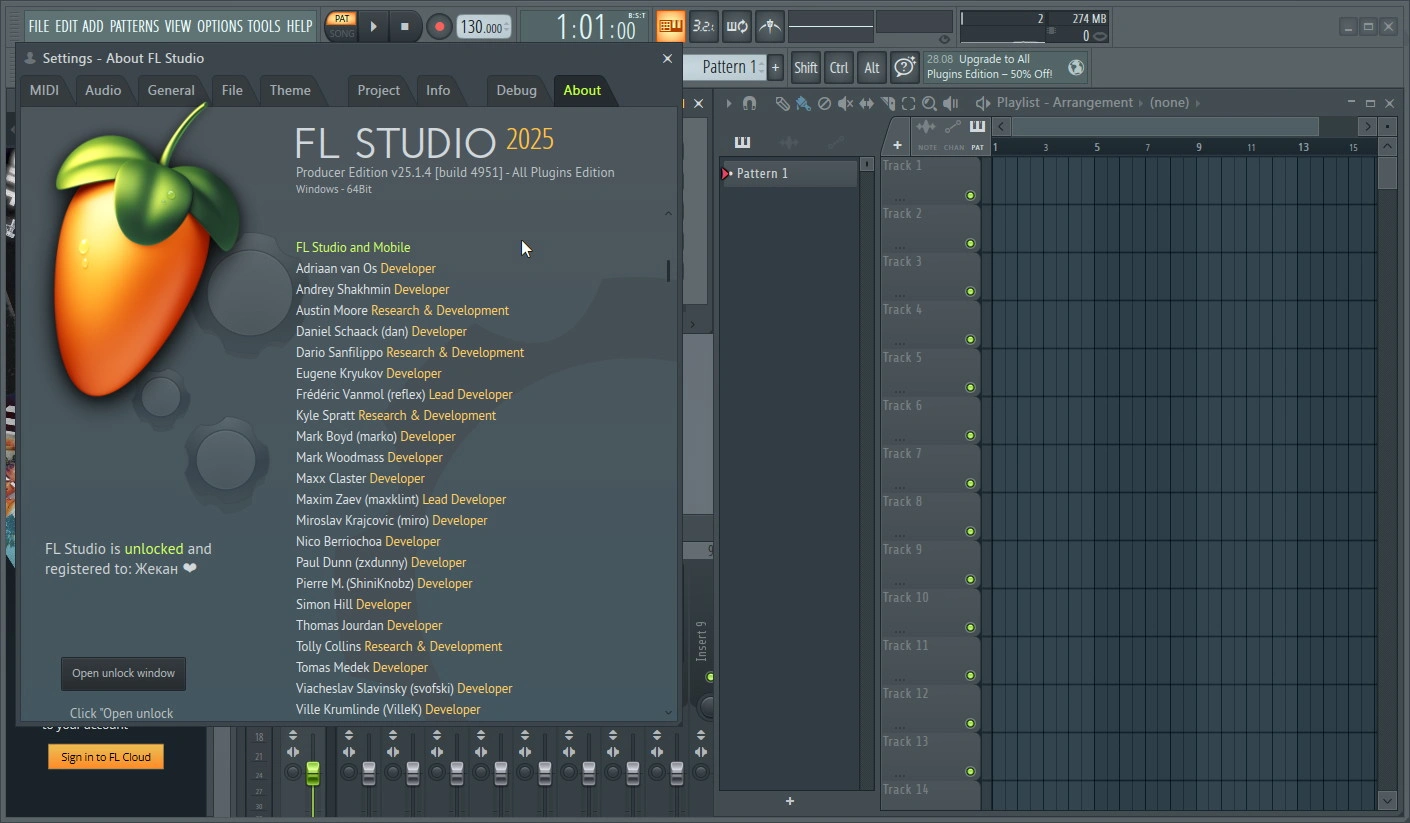Select Pattern 1 in the picker
Screen dimensions: 1410x823
tap(790, 173)
